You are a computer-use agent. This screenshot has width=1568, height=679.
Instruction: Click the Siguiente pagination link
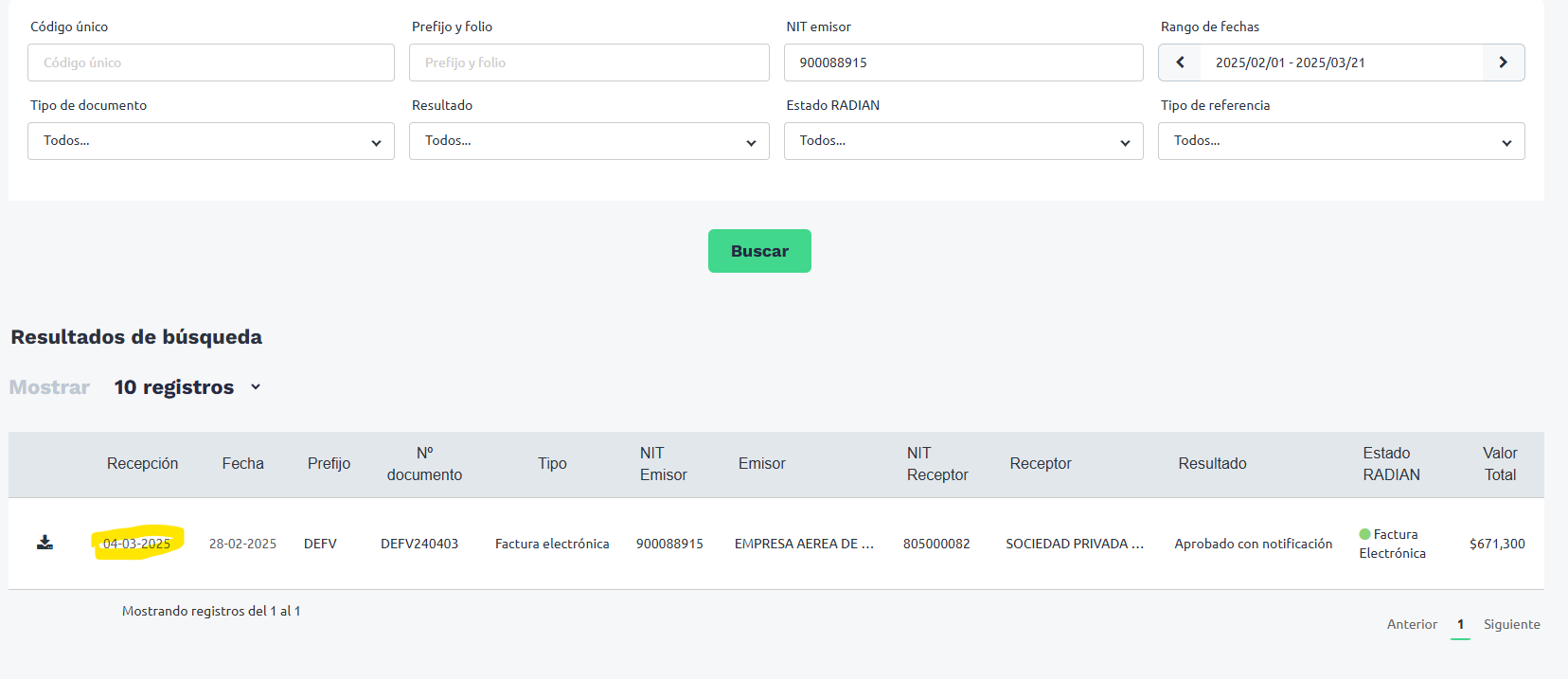tap(1511, 624)
